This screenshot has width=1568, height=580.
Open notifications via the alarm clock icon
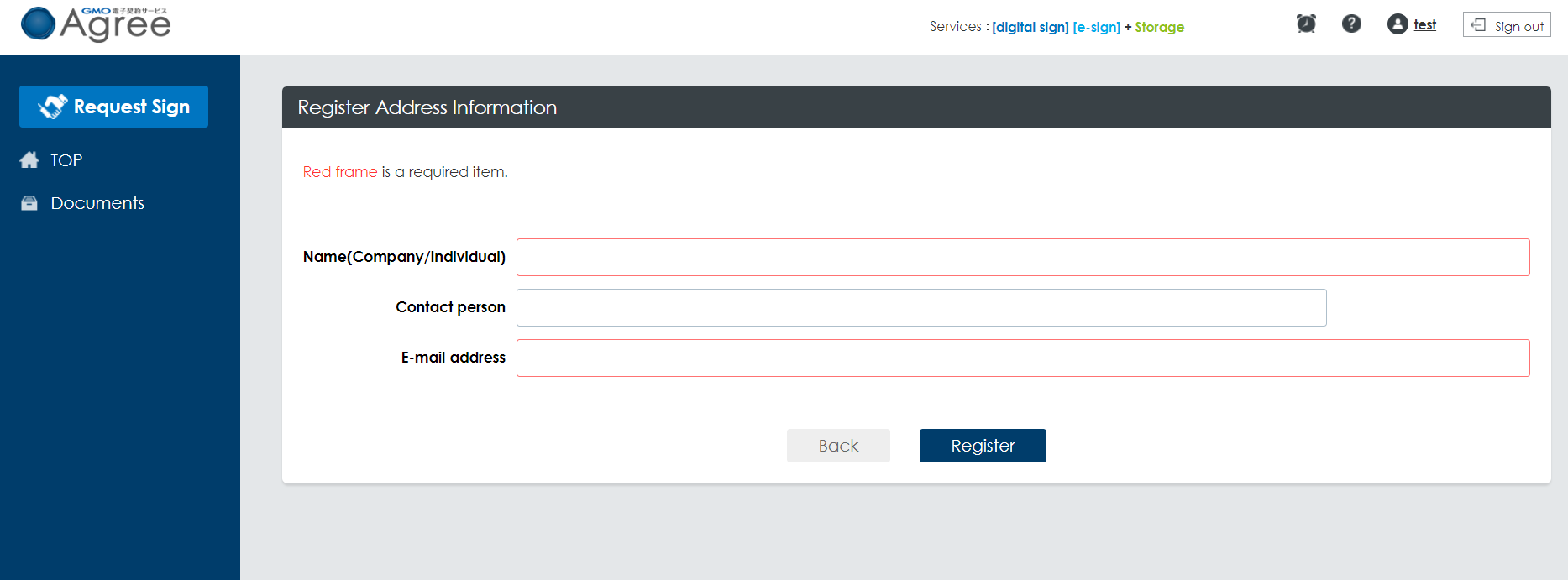tap(1306, 24)
